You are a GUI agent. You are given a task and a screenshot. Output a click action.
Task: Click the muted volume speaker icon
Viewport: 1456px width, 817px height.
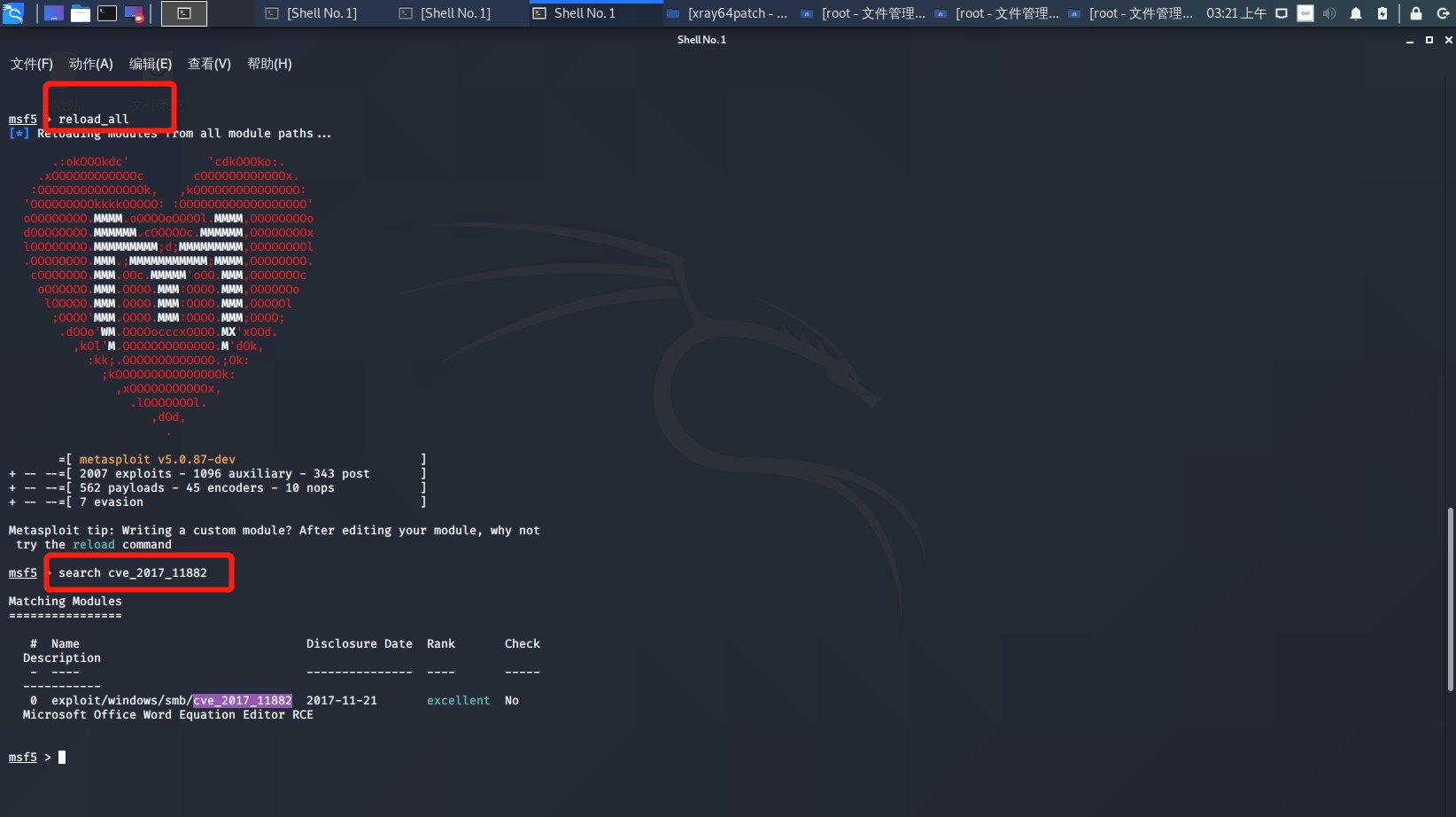[x=1329, y=13]
